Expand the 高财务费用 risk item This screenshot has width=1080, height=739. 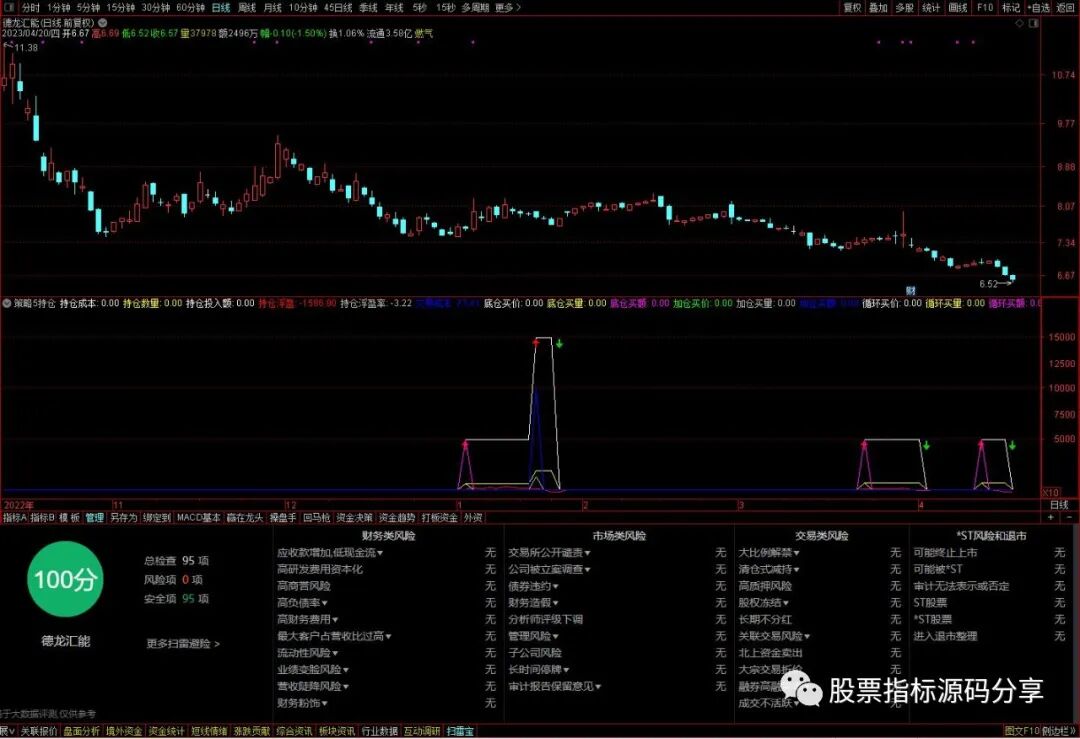pyautogui.click(x=308, y=619)
